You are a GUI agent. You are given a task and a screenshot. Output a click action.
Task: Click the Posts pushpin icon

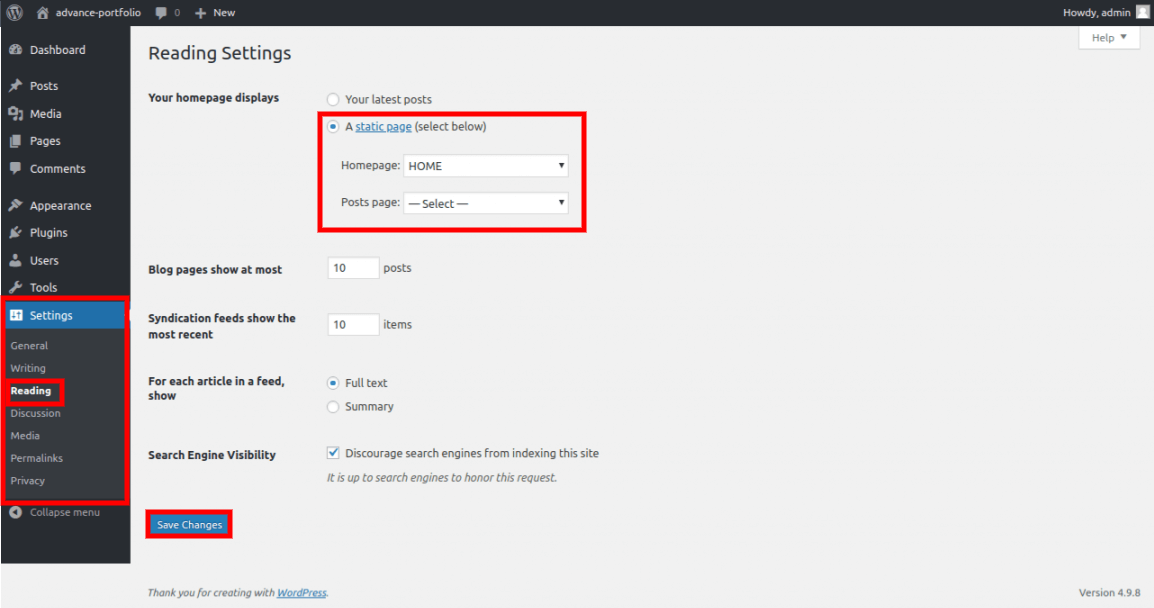[x=15, y=85]
